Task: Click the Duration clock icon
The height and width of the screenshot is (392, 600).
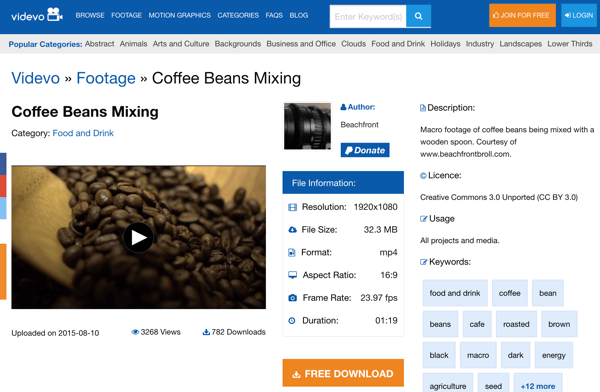Action: point(292,321)
